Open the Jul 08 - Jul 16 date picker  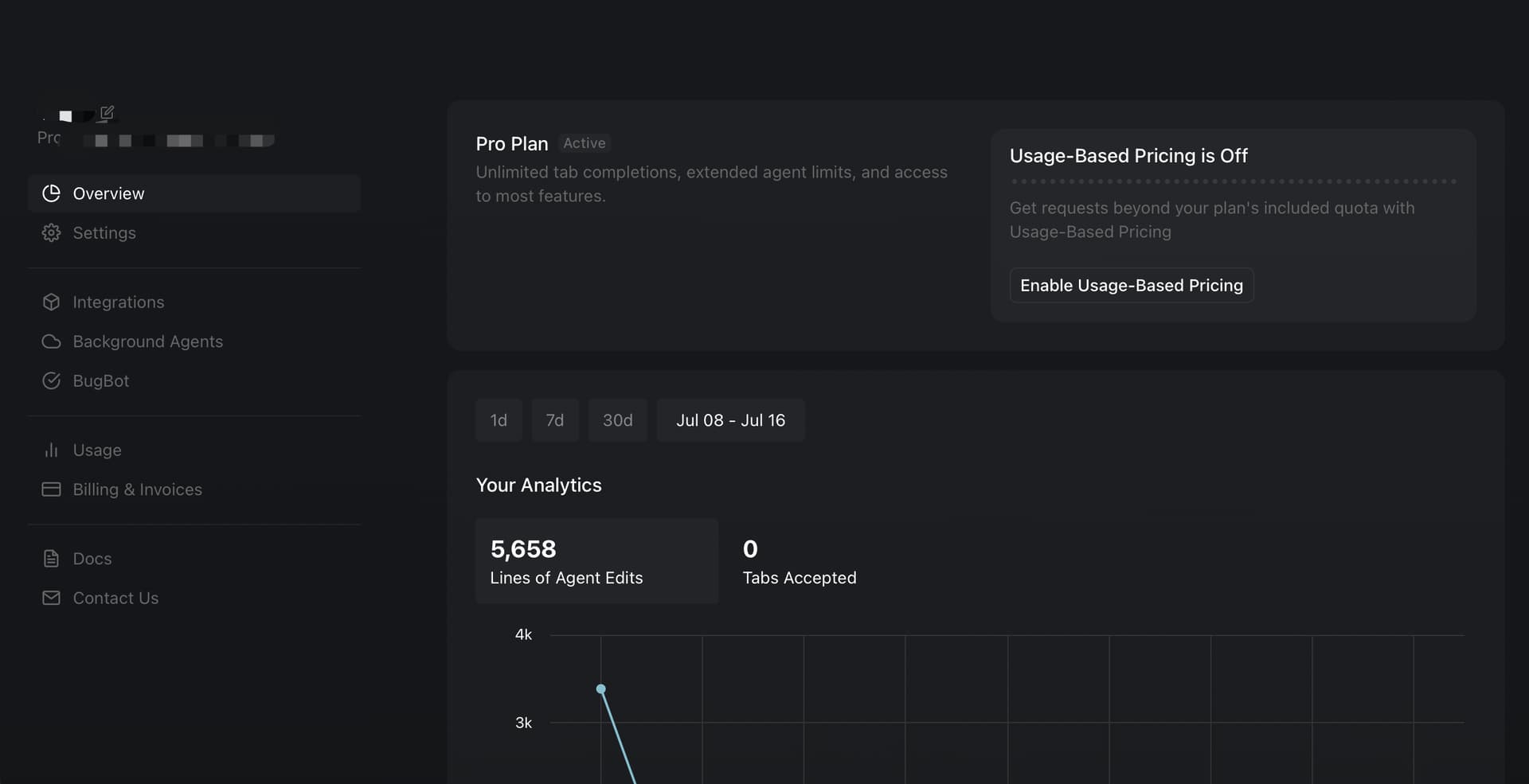(x=730, y=420)
